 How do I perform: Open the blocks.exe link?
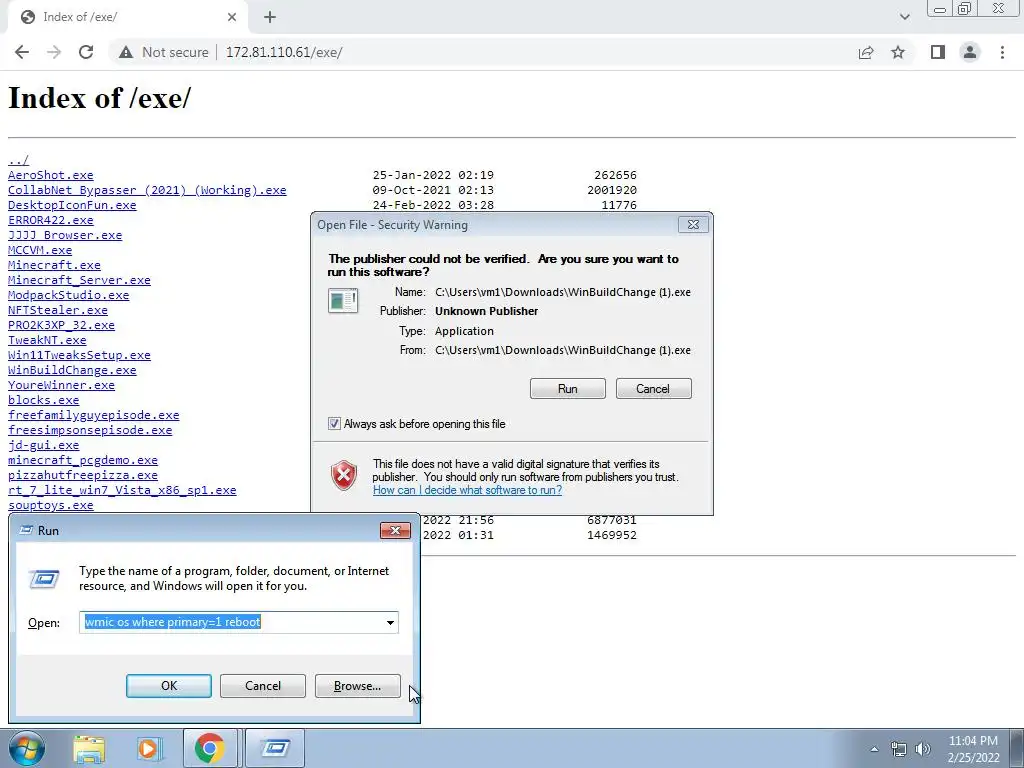click(x=44, y=400)
